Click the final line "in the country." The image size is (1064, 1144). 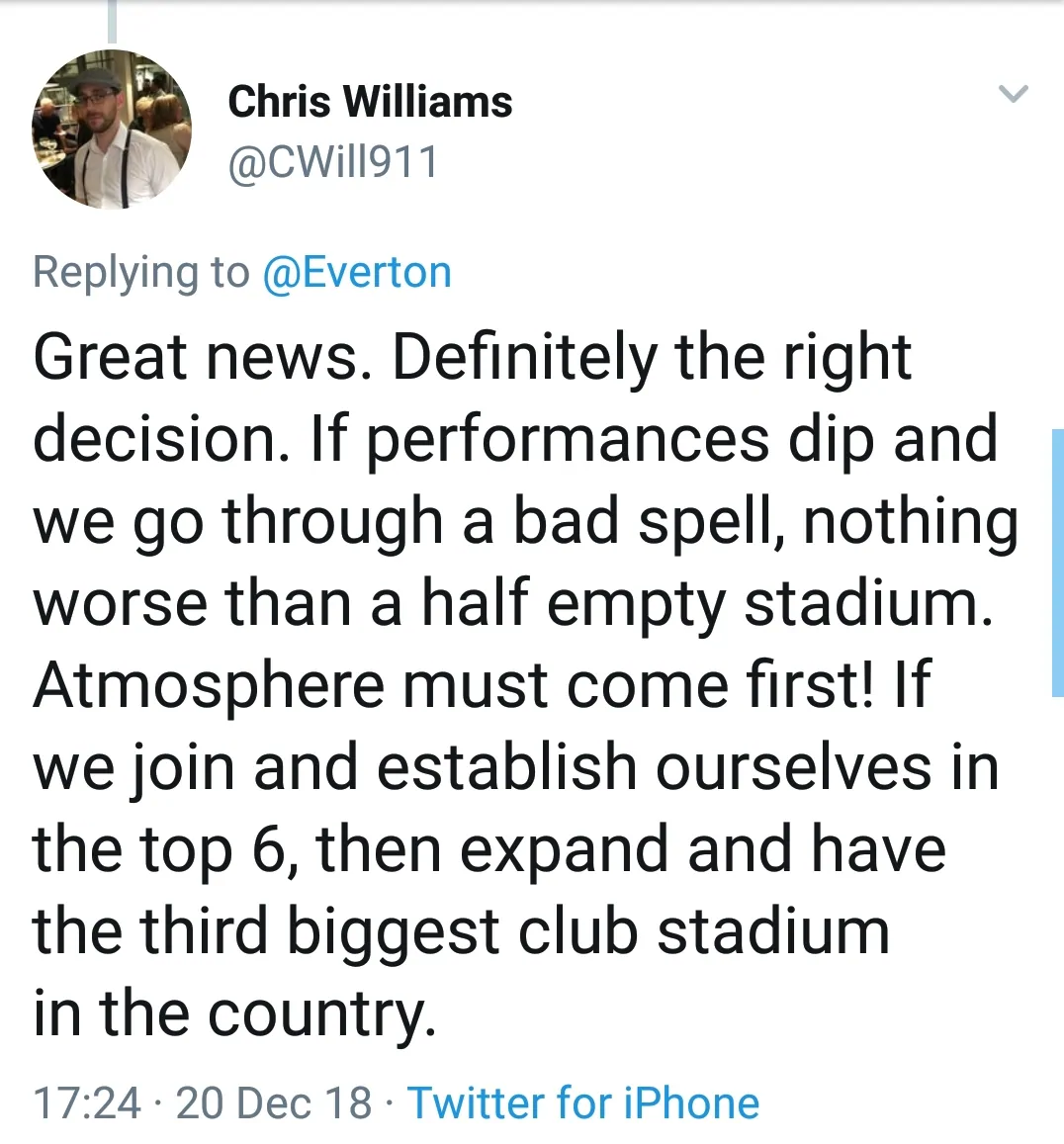pyautogui.click(x=234, y=1013)
